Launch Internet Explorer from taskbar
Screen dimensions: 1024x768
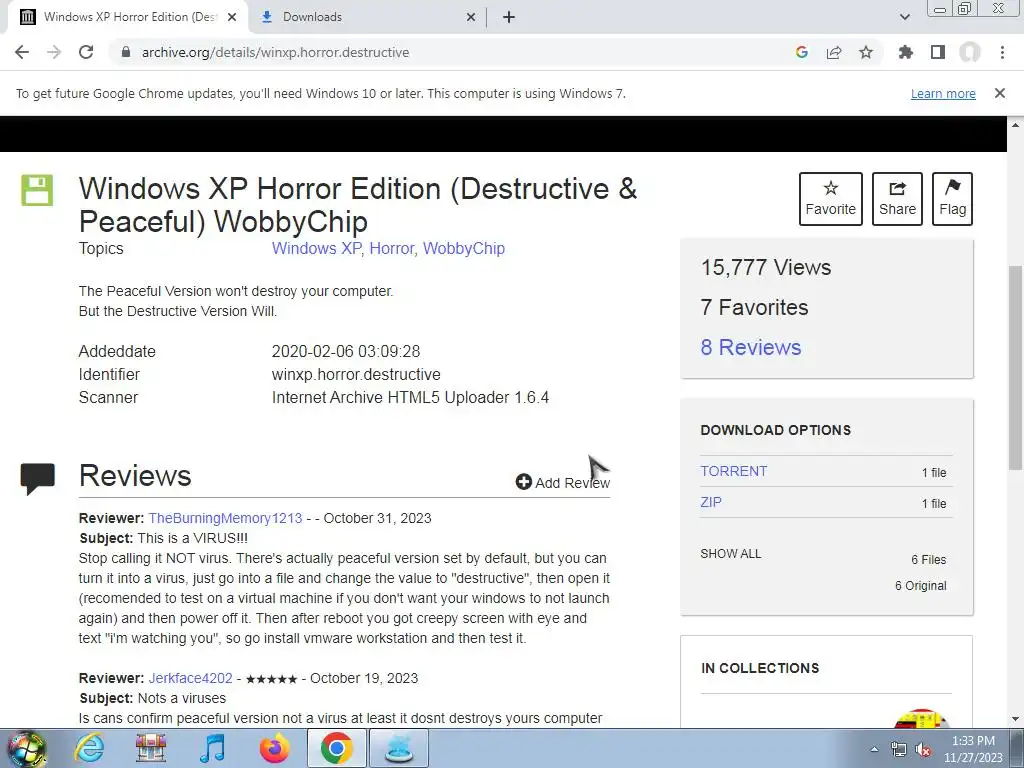click(89, 748)
